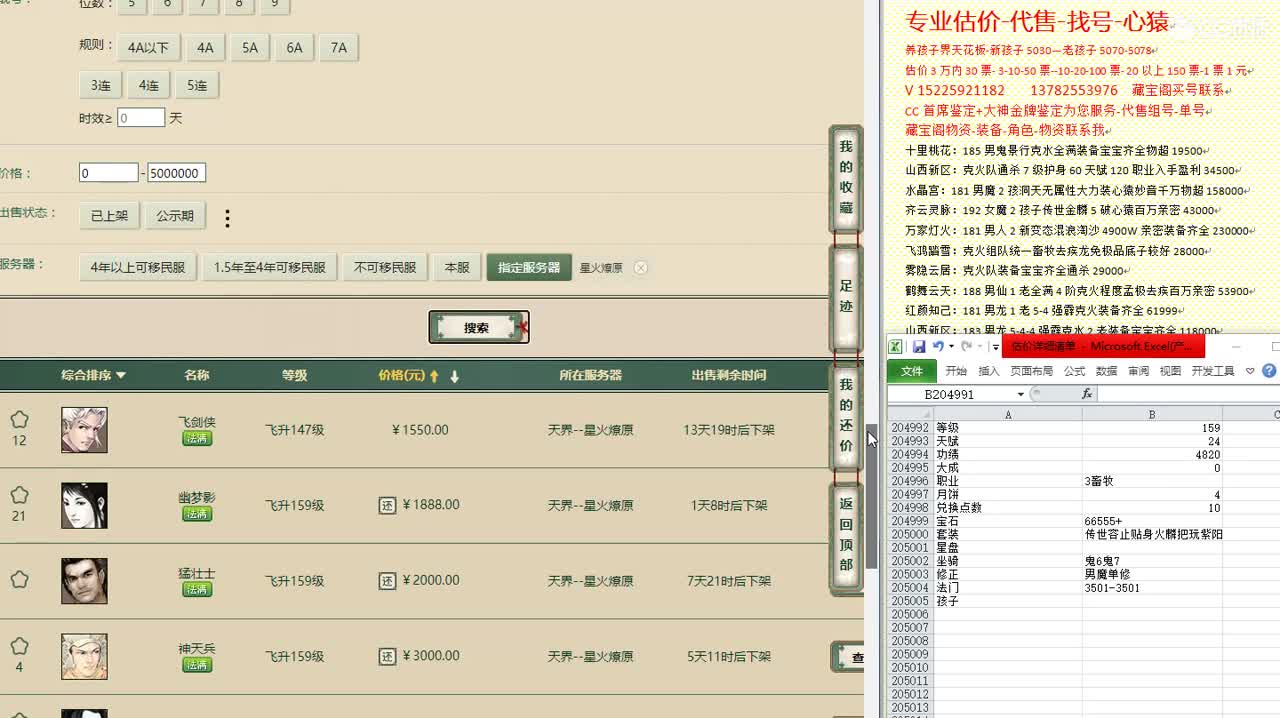Click the 还 bargain icon for ¥2000.00

388,581
